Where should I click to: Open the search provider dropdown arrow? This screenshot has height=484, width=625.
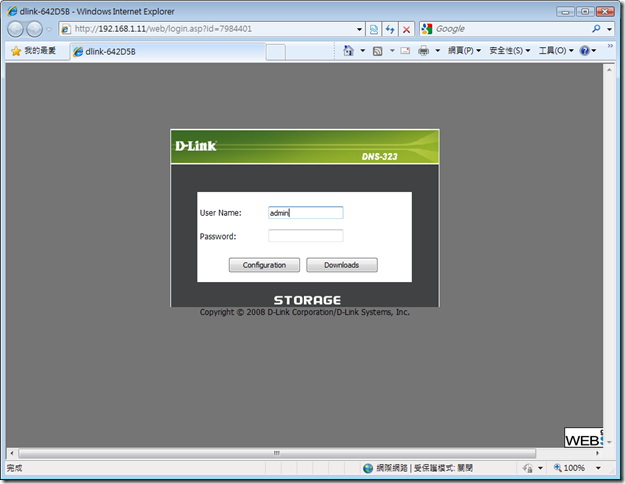[609, 29]
